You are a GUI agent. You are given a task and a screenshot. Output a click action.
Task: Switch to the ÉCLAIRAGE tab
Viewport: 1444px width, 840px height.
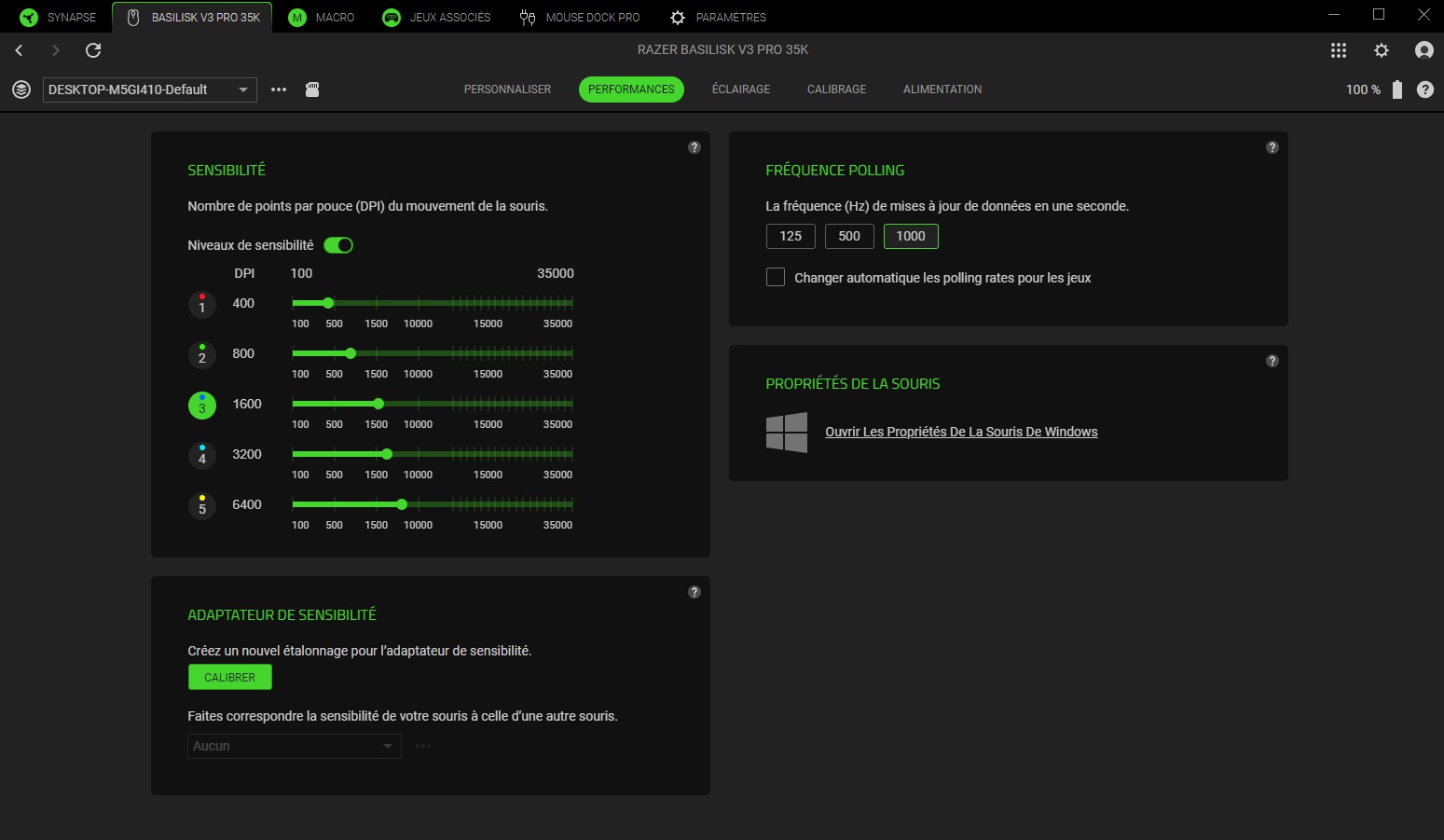[740, 90]
